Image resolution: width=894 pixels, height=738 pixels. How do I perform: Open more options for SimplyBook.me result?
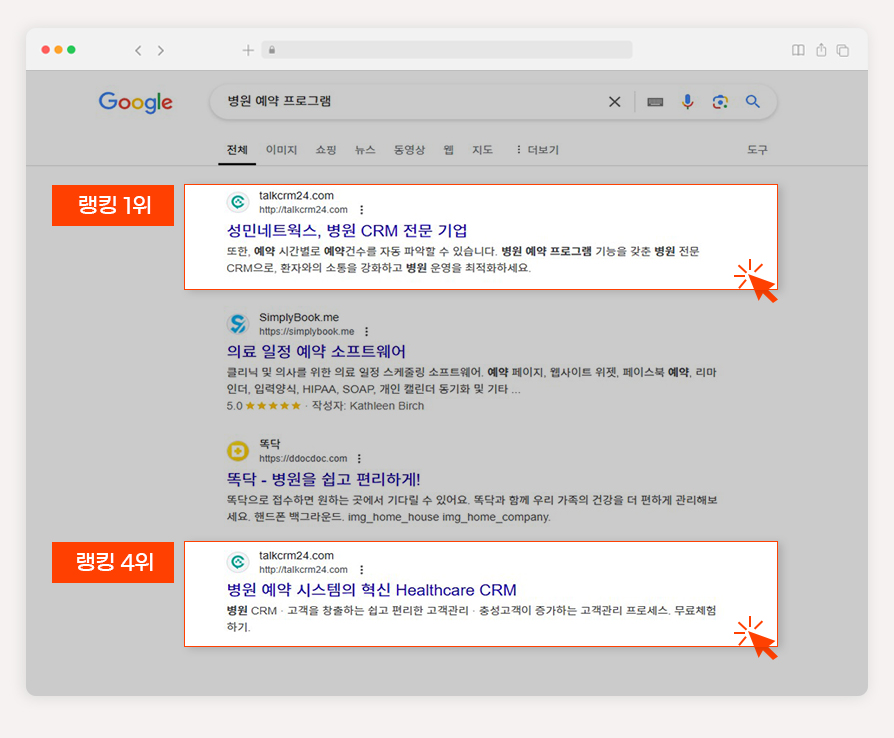(x=367, y=331)
